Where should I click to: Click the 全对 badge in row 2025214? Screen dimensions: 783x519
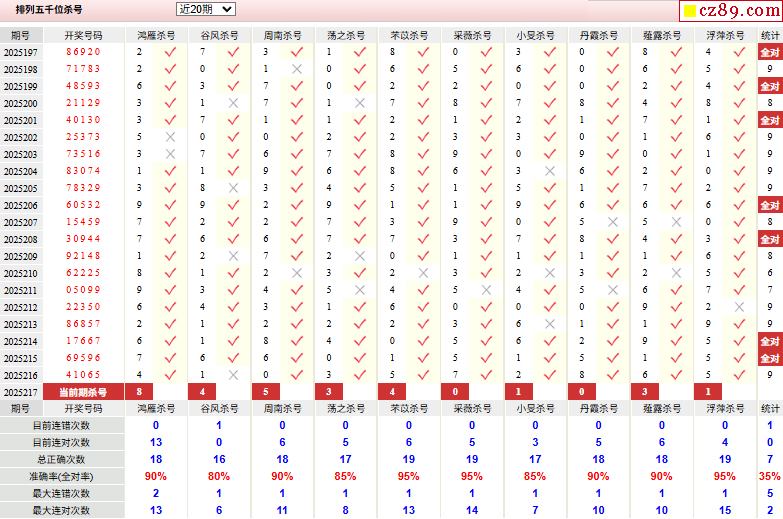tap(770, 341)
